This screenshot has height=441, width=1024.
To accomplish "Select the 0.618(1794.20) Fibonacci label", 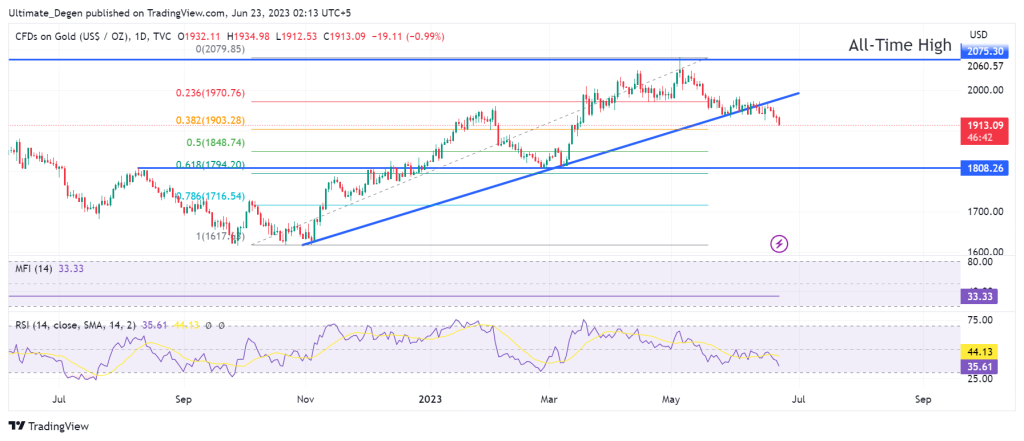I will pyautogui.click(x=210, y=165).
